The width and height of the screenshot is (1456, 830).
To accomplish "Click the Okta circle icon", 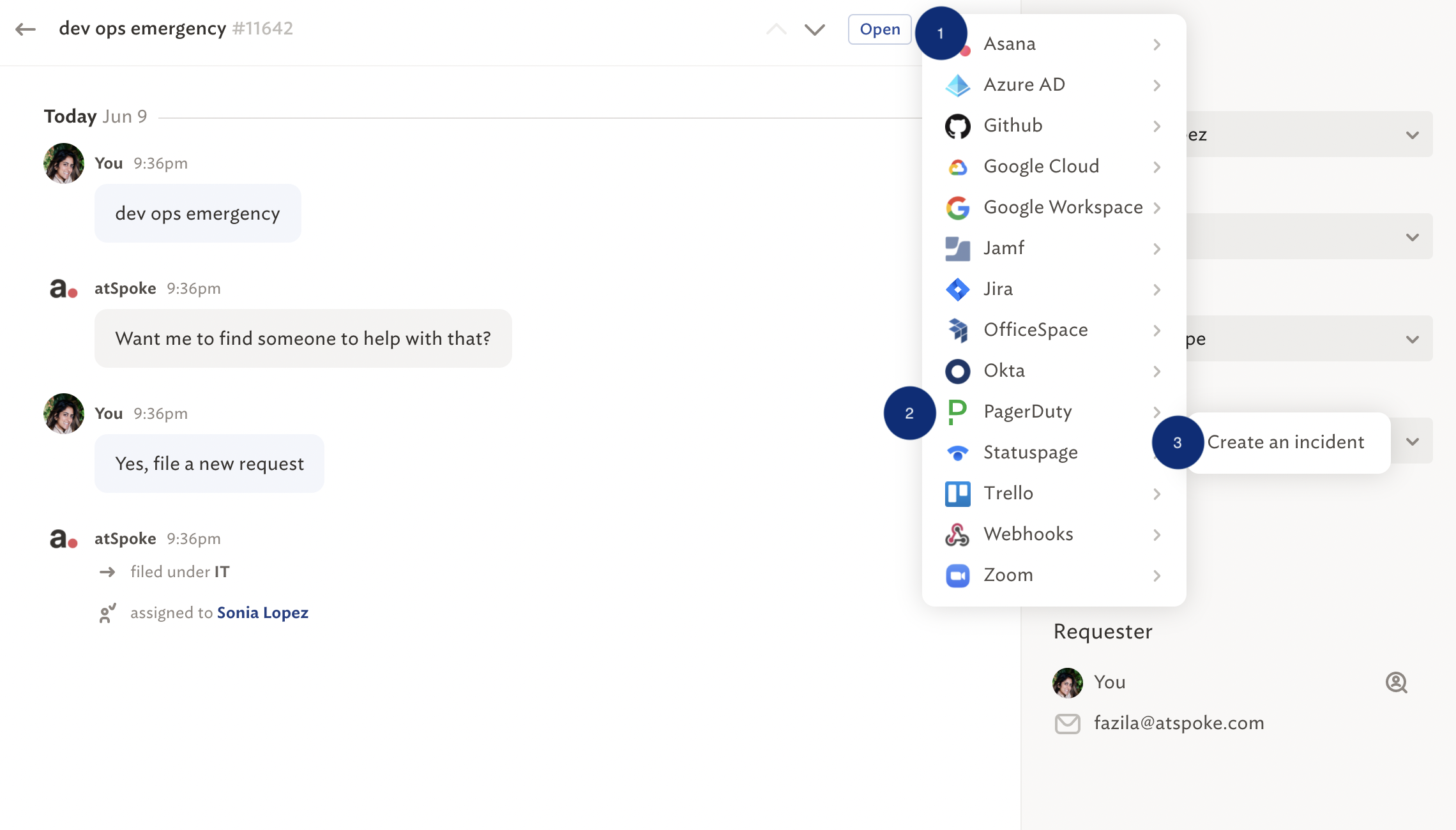I will 957,371.
